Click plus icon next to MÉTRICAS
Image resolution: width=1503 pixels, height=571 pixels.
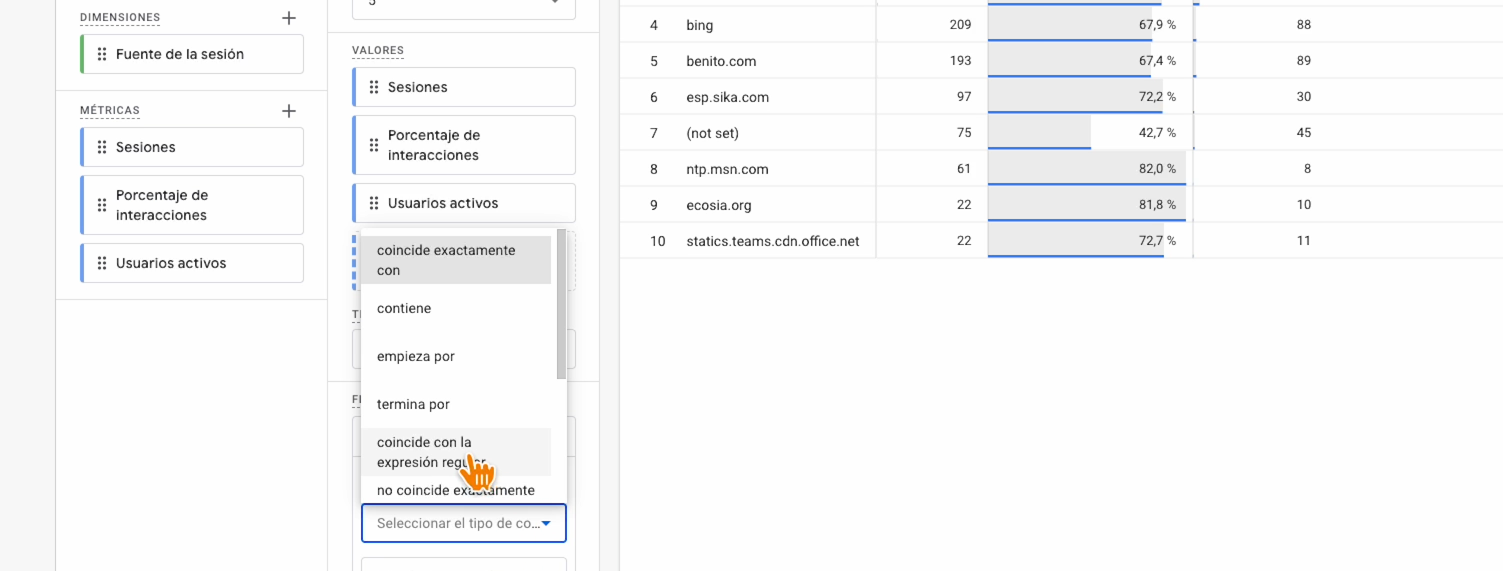coord(289,111)
